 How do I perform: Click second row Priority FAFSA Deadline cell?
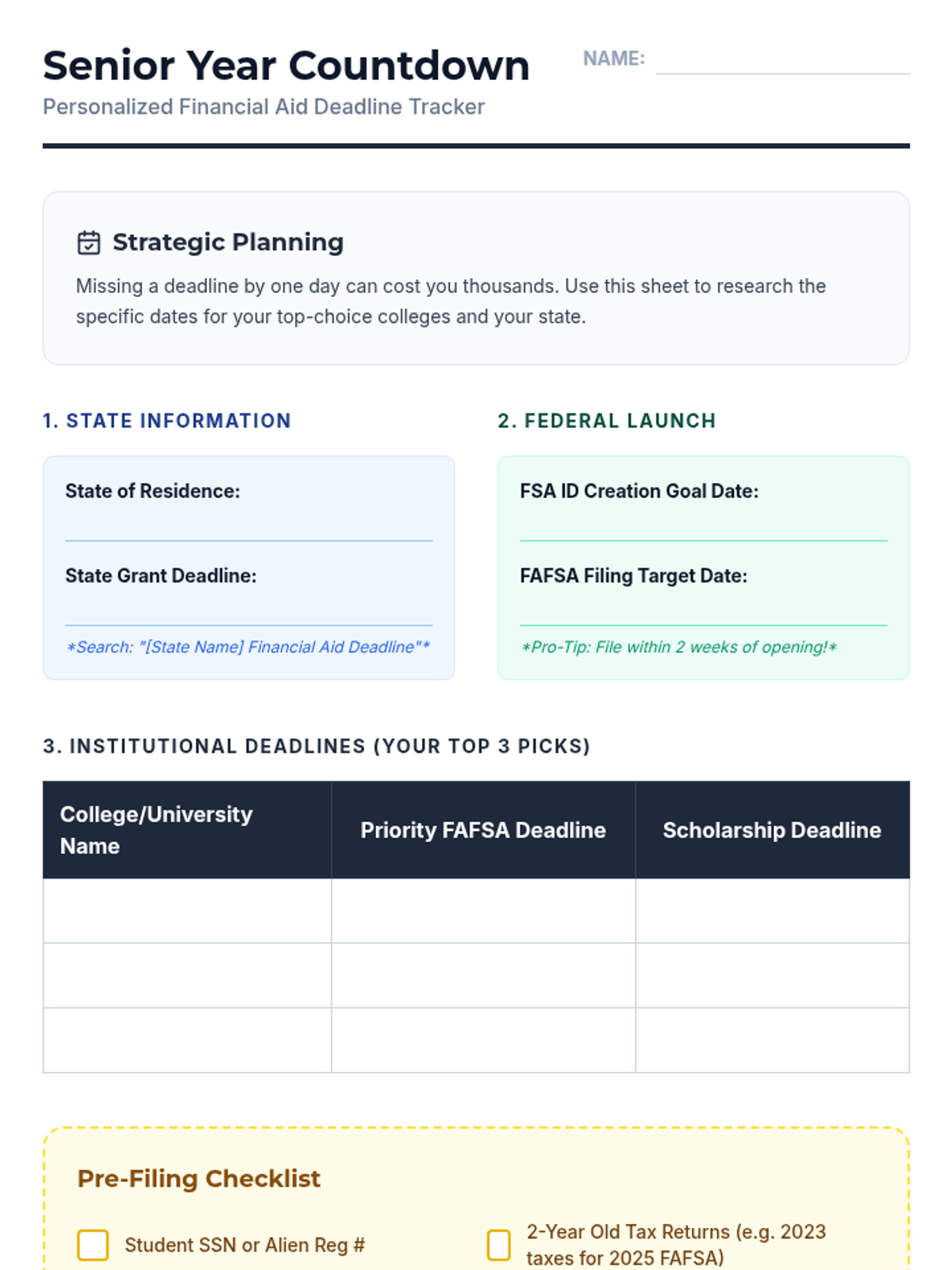(x=483, y=976)
